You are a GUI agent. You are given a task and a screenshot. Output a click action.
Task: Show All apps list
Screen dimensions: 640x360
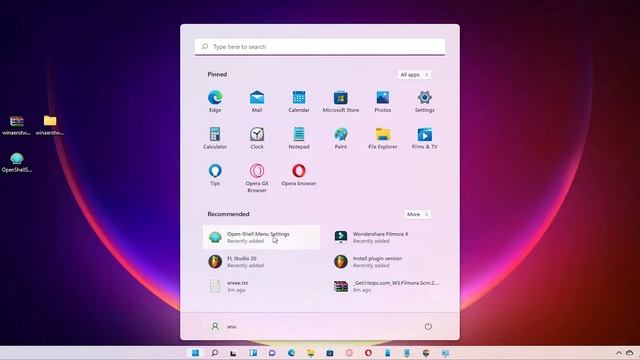point(414,75)
